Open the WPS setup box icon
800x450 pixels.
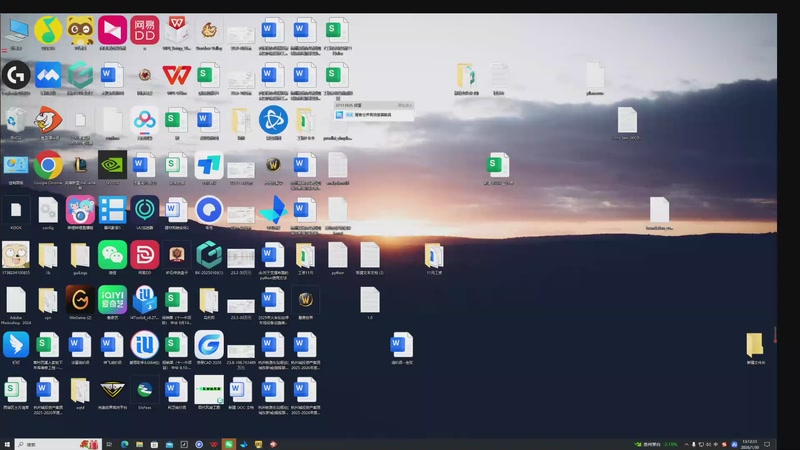177,32
